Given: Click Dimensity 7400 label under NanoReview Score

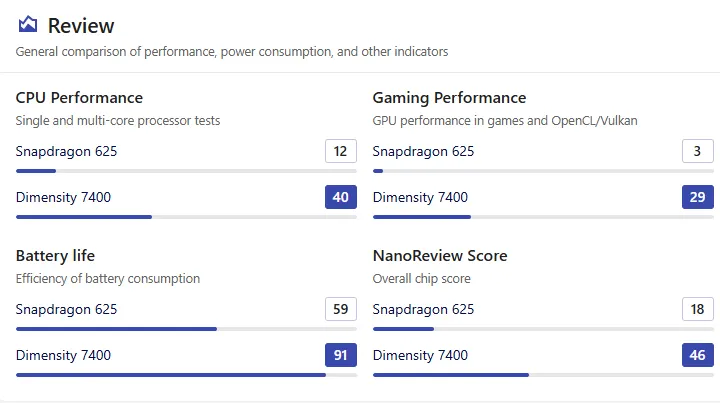Looking at the screenshot, I should point(420,355).
